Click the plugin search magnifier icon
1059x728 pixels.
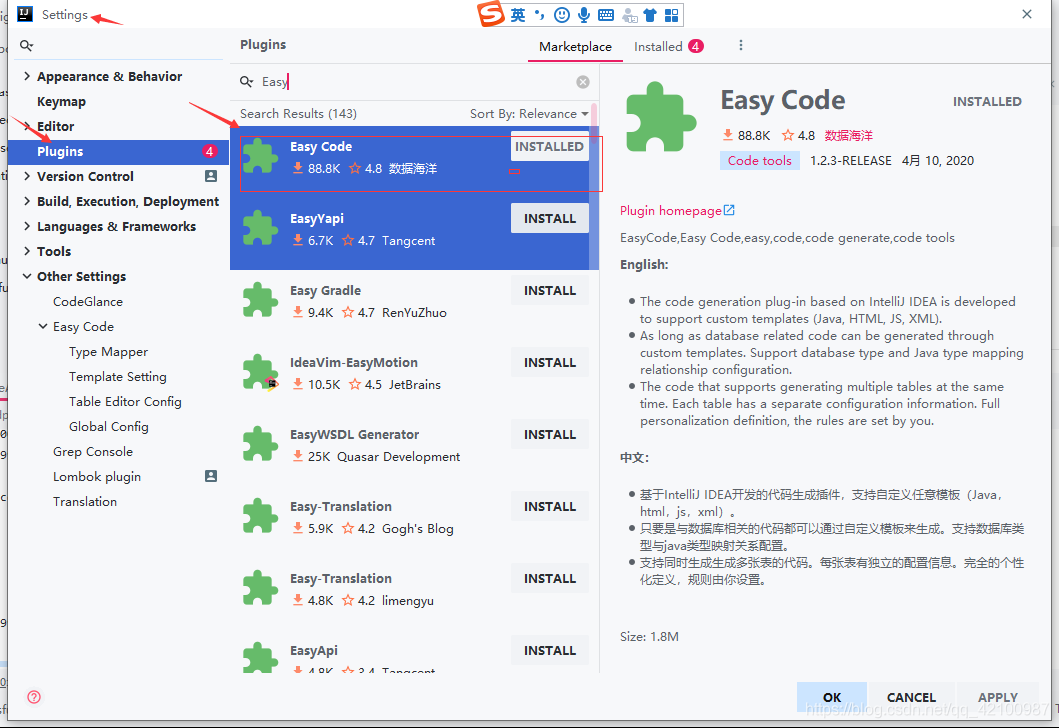(x=247, y=82)
